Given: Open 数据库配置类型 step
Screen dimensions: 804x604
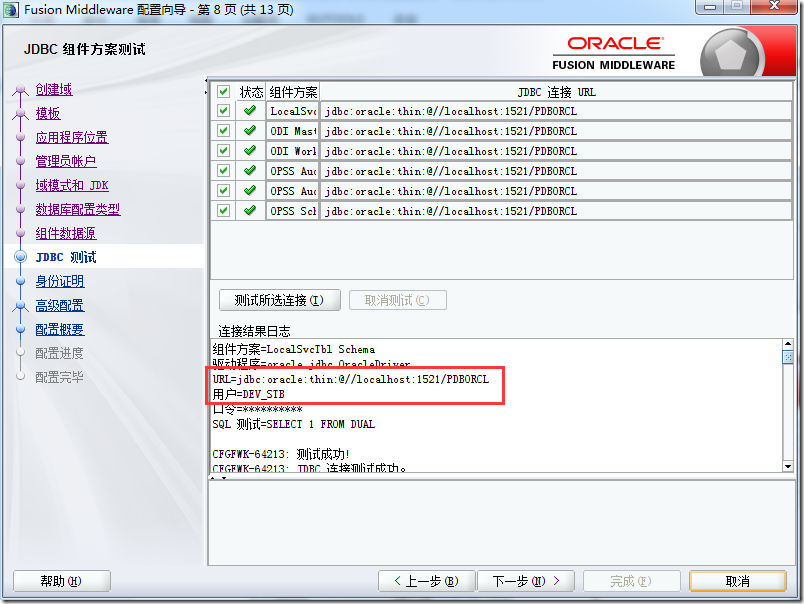Looking at the screenshot, I should (78, 209).
